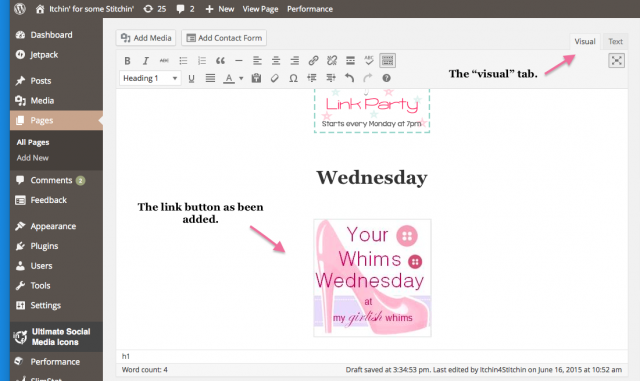Click the remove link icon

pyautogui.click(x=332, y=61)
